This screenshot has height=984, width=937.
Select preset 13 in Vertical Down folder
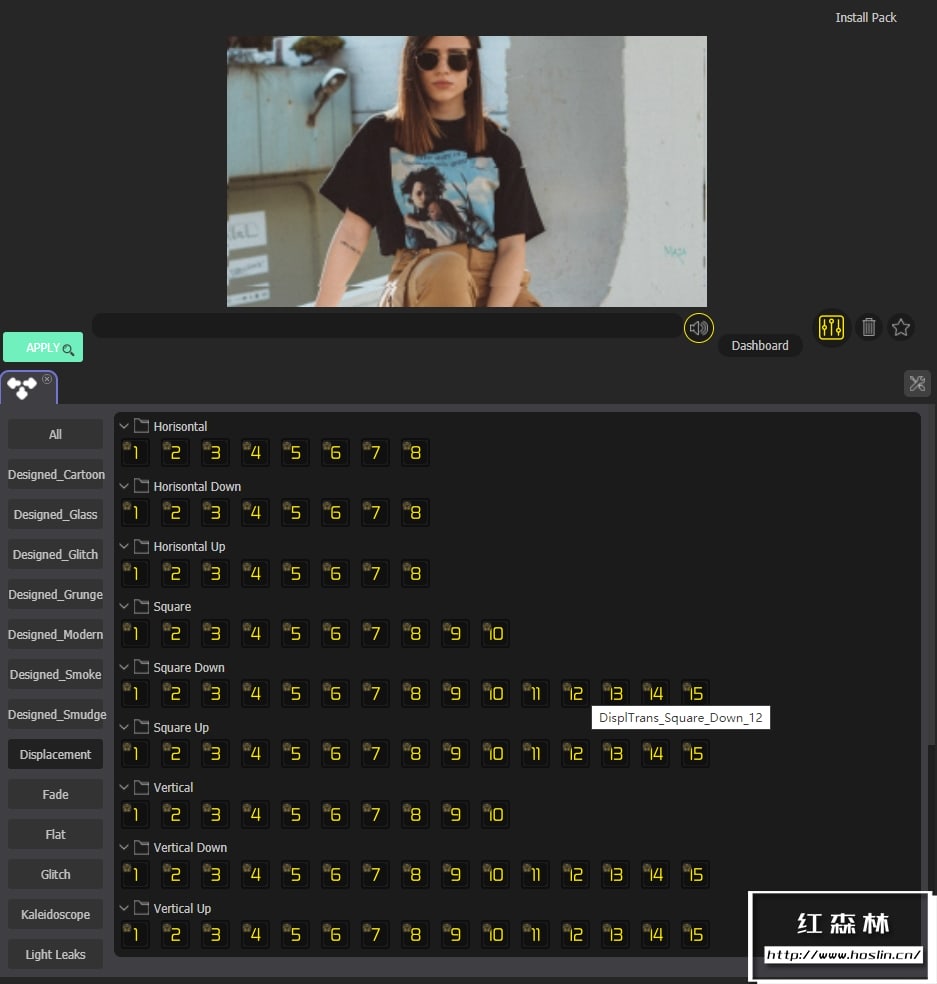pyautogui.click(x=615, y=874)
